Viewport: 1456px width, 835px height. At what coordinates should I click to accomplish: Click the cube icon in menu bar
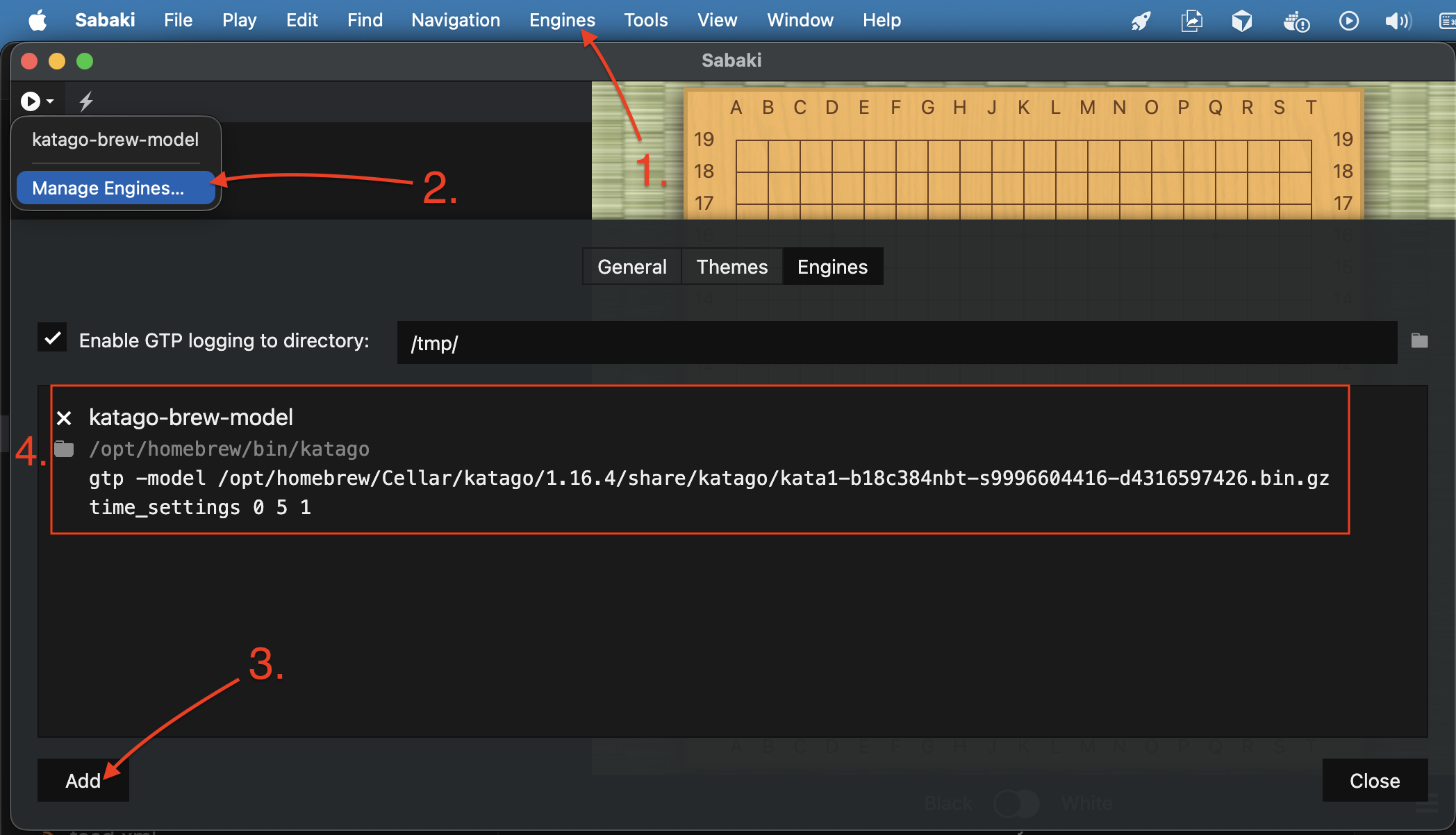pos(1242,21)
